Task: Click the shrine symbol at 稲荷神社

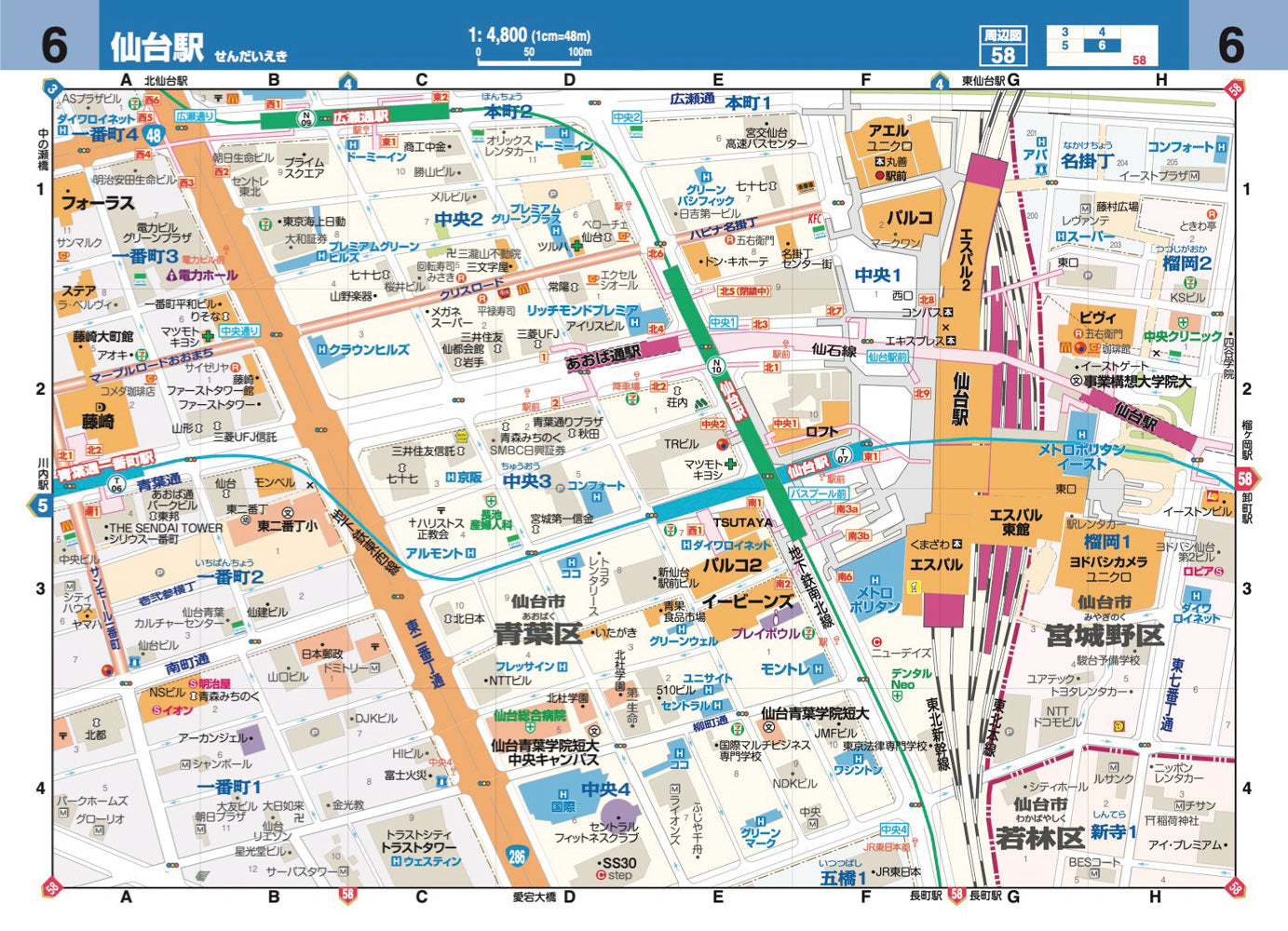Action: (x=1150, y=820)
